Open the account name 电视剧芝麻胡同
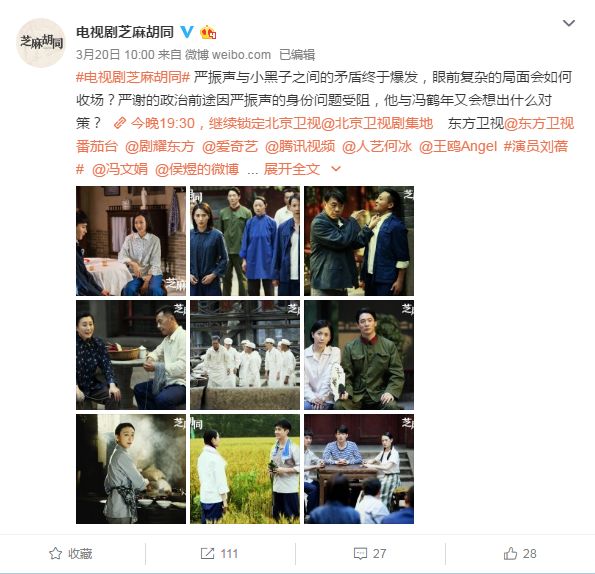The width and height of the screenshot is (595, 574). pos(125,32)
